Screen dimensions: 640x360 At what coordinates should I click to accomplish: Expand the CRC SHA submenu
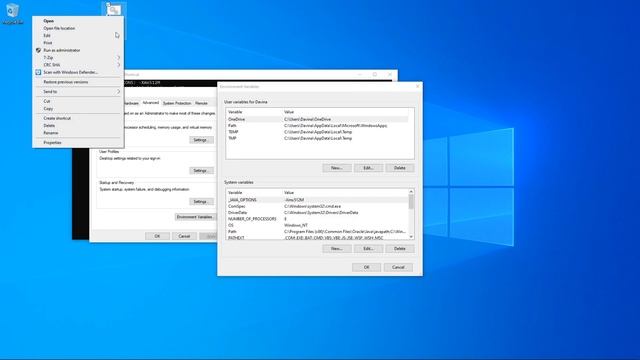[78, 65]
